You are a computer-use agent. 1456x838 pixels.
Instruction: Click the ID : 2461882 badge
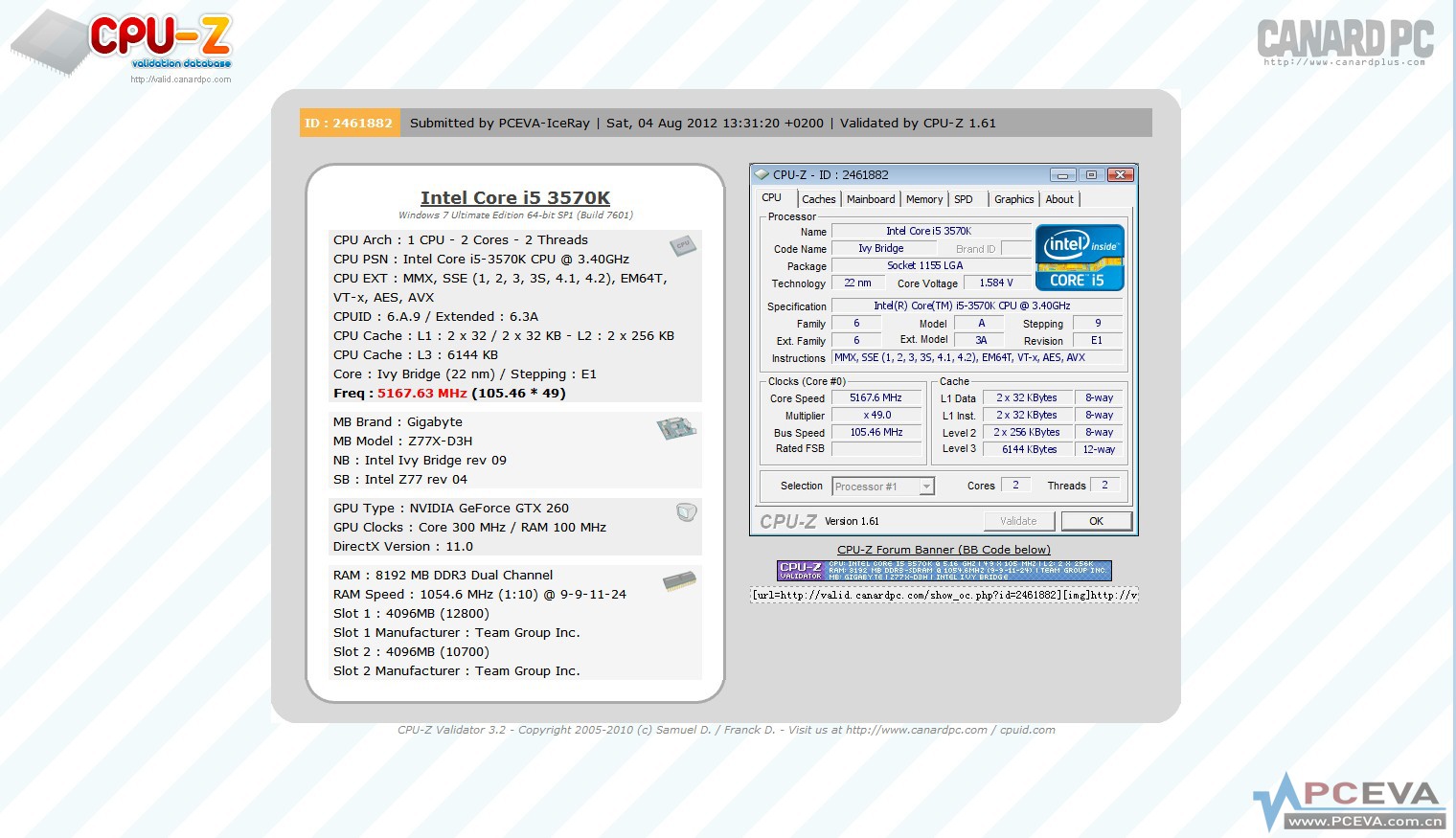(349, 123)
